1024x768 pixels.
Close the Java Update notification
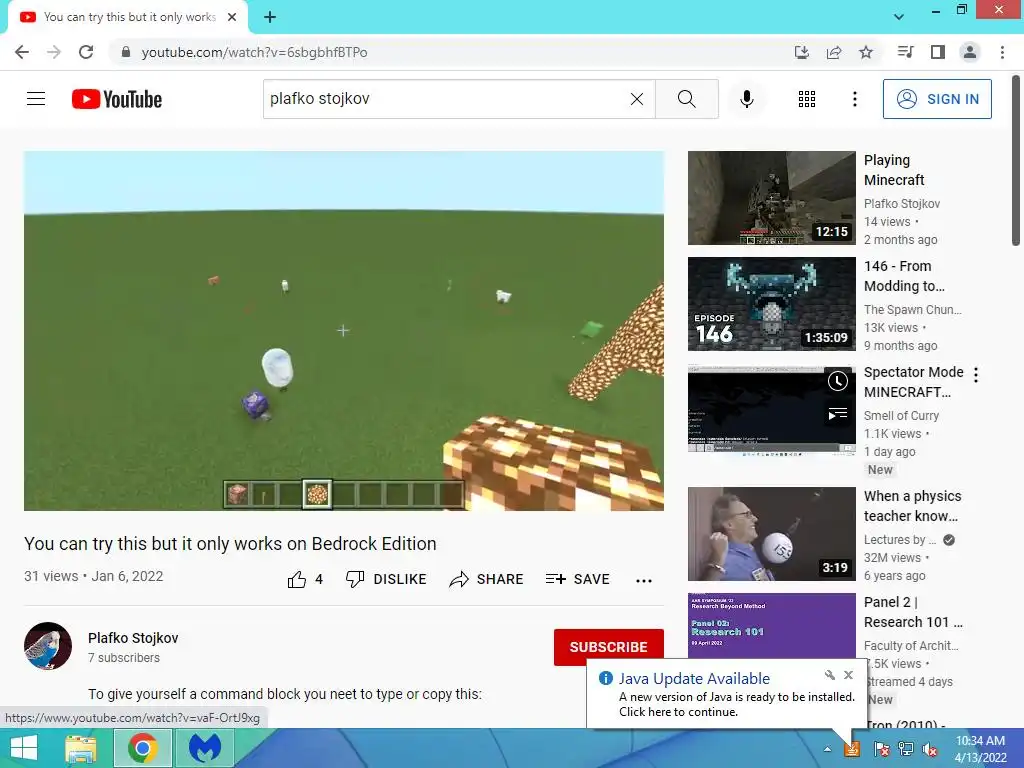click(848, 675)
